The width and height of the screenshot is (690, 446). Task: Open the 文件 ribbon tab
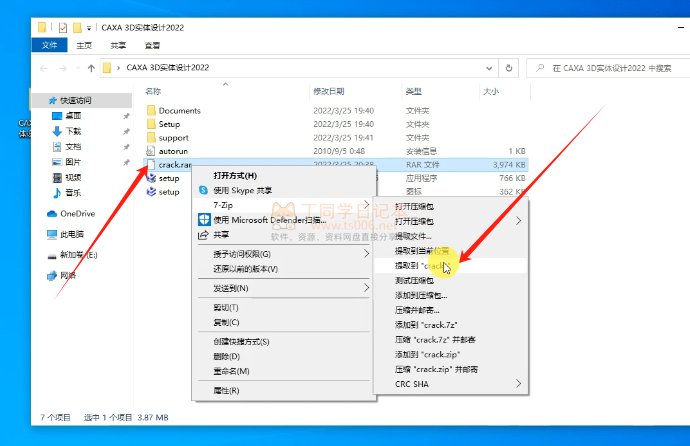[x=49, y=45]
